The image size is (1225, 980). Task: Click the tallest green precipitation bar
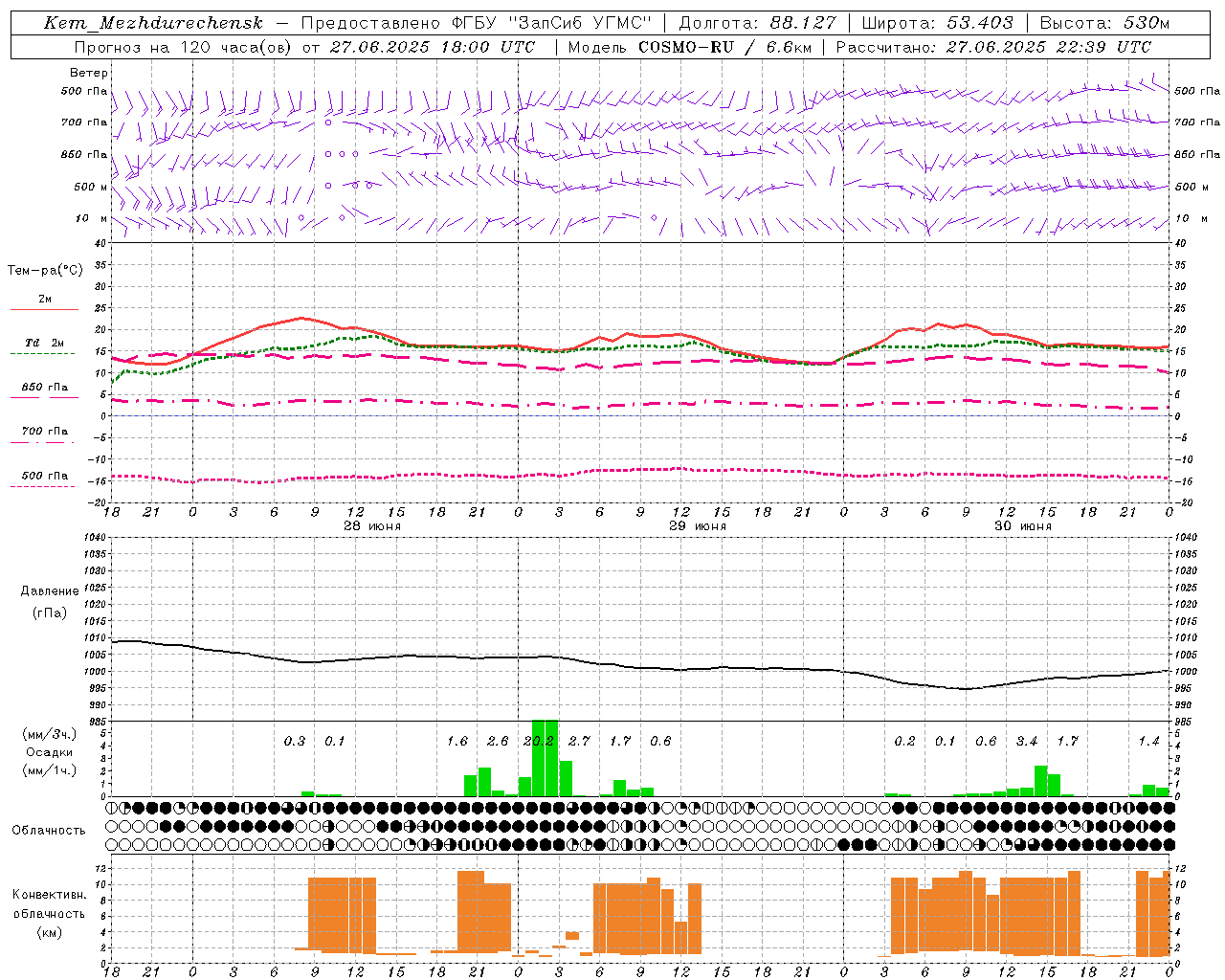545,758
